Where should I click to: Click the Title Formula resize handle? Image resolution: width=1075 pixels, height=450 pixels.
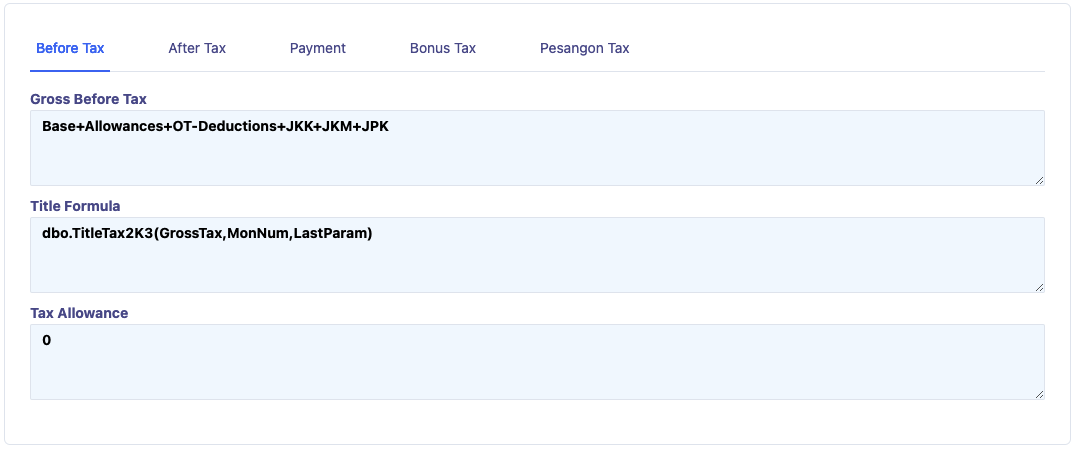[x=1039, y=287]
